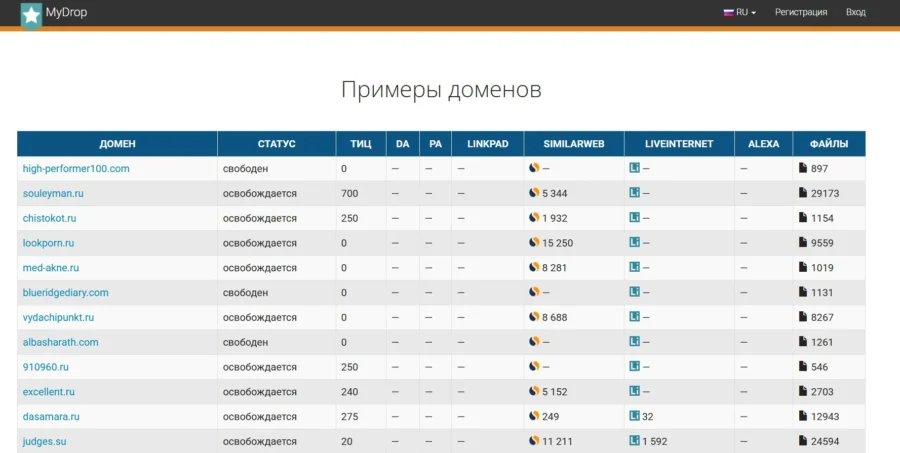
Task: Sort by the DA column header
Action: 402,144
